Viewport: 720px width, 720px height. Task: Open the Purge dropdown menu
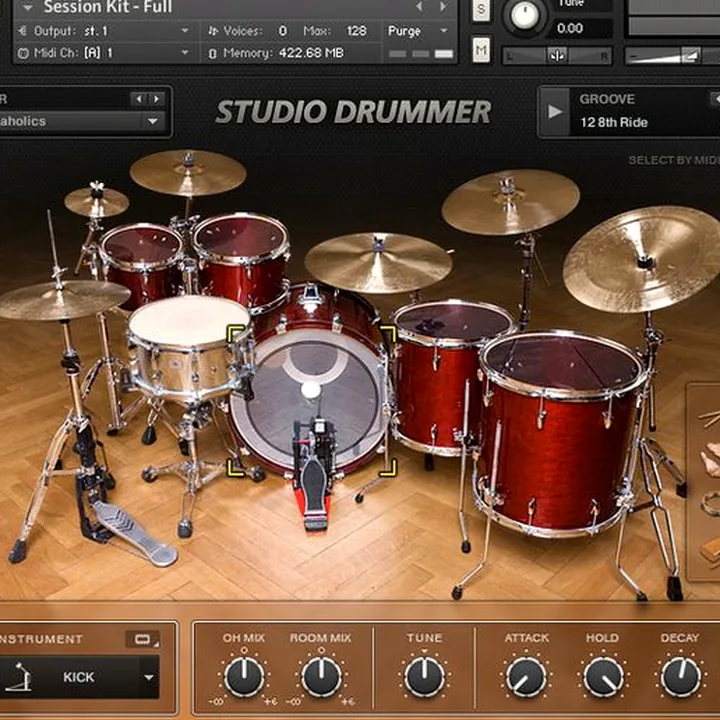(417, 31)
